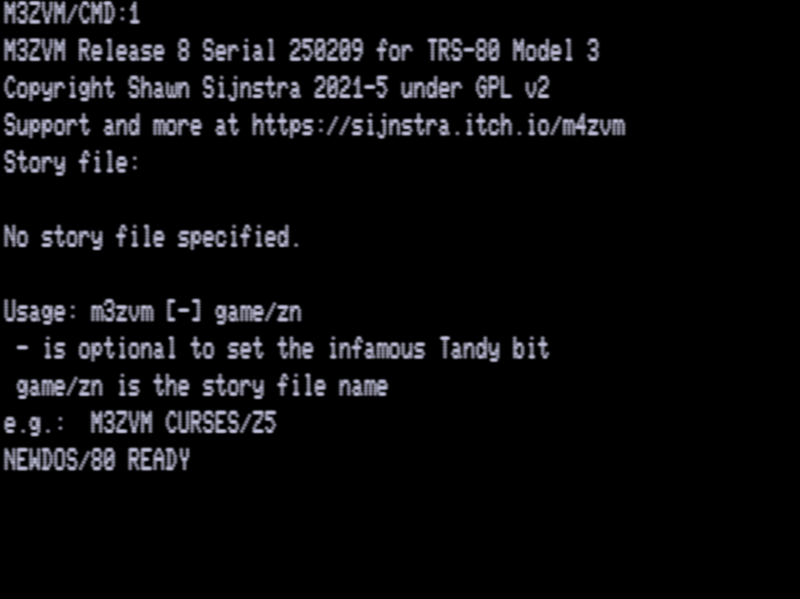Click the 'No story file specified.' message
This screenshot has width=800, height=599.
[x=152, y=237]
